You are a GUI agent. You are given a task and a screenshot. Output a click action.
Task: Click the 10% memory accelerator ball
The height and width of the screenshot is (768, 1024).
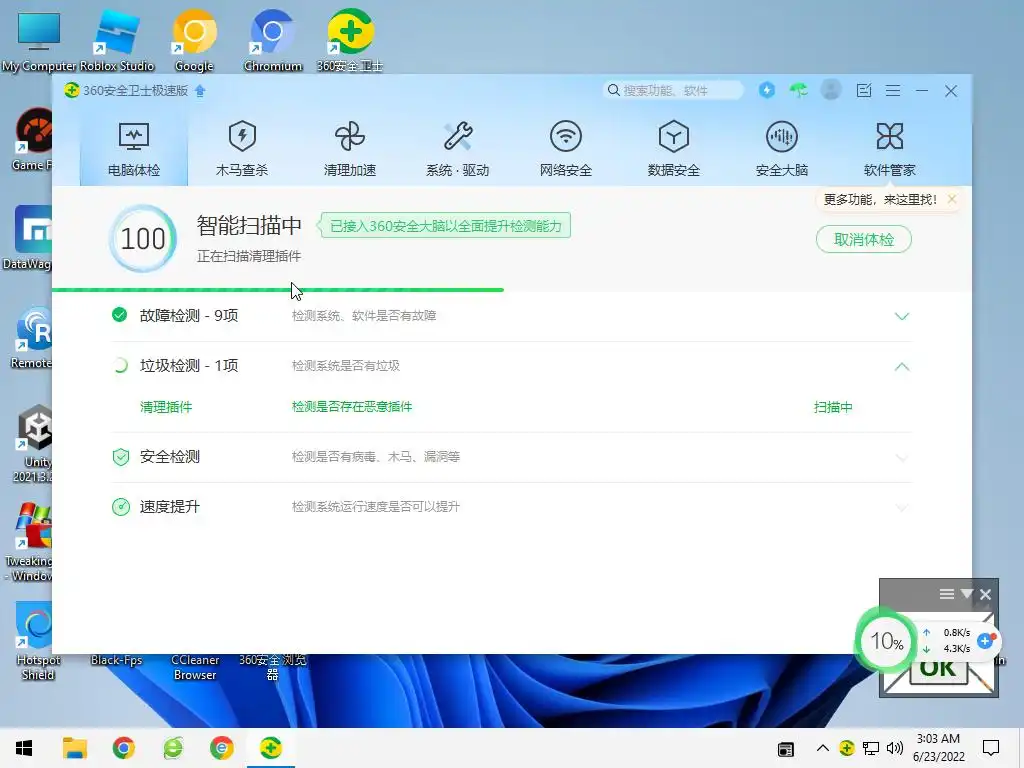click(886, 641)
